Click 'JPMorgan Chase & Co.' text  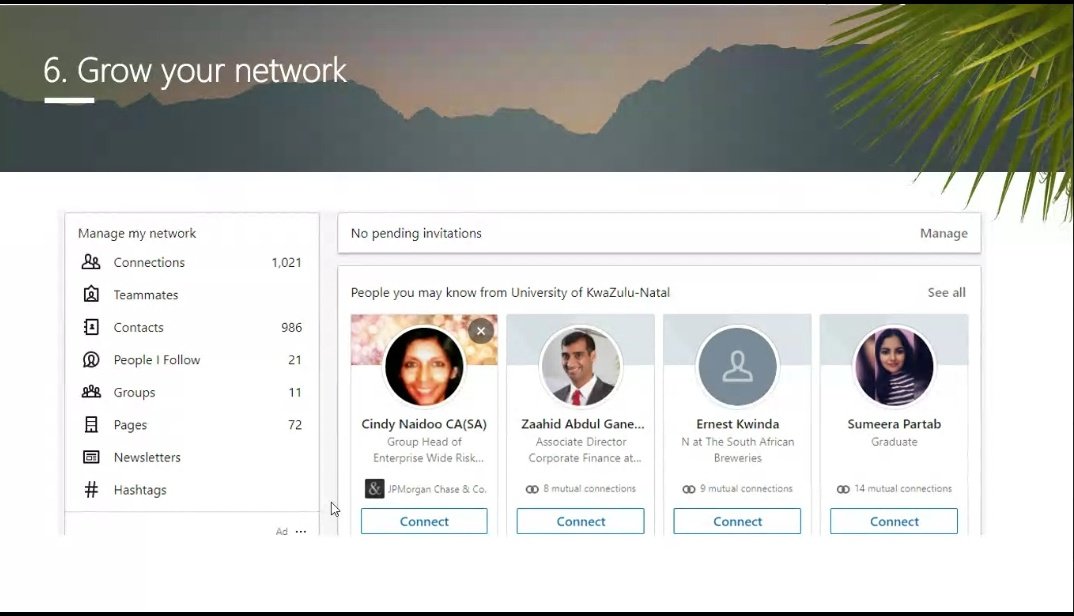pos(437,489)
